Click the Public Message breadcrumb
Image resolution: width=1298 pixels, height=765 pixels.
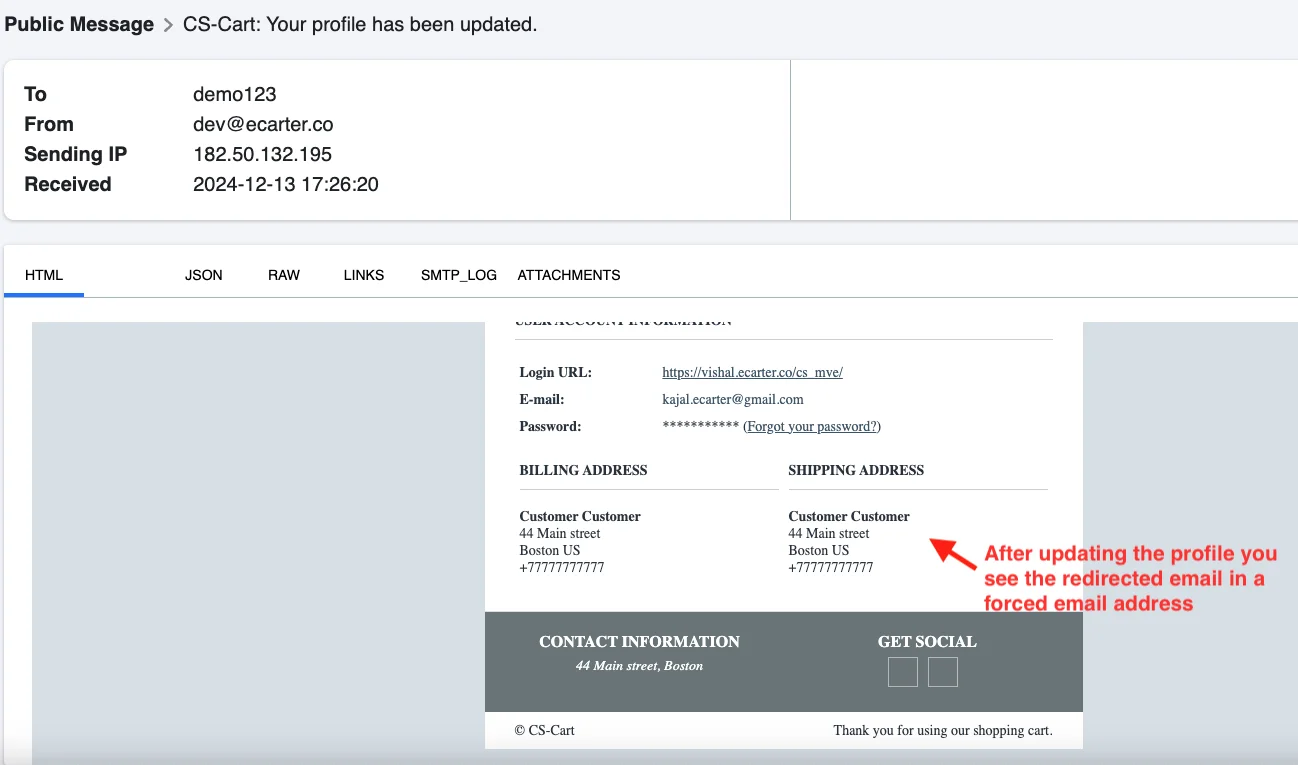[79, 24]
